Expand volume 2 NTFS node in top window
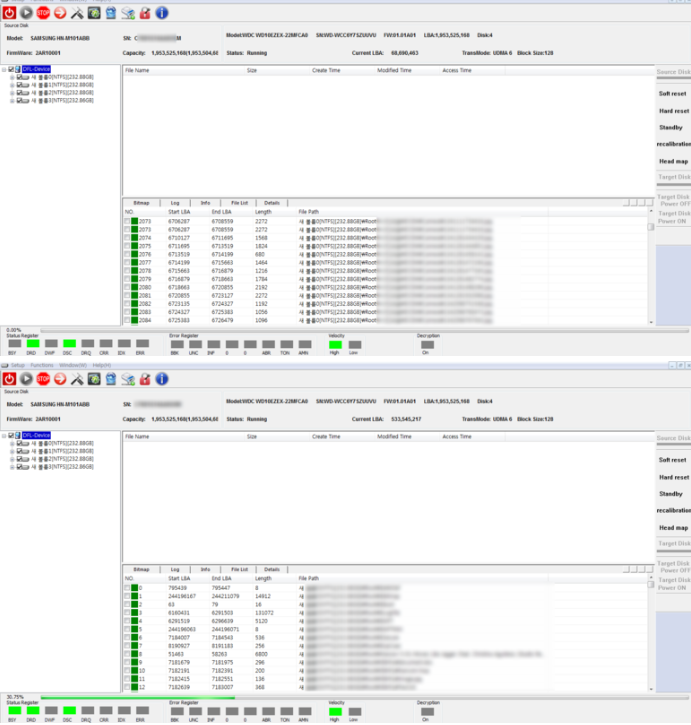The image size is (691, 725). tap(12, 93)
